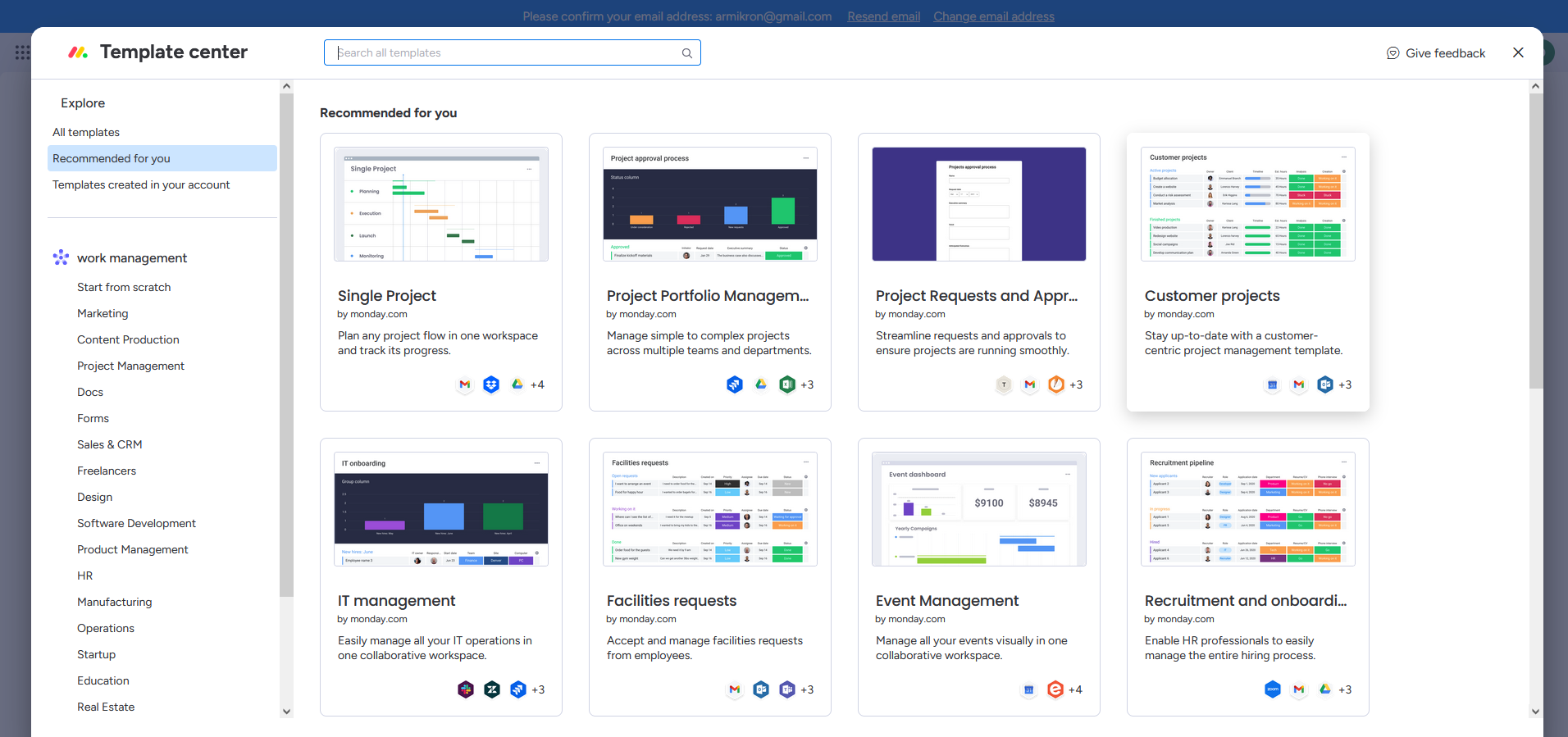Open the Docs category
This screenshot has width=1568, height=737.
click(x=90, y=392)
